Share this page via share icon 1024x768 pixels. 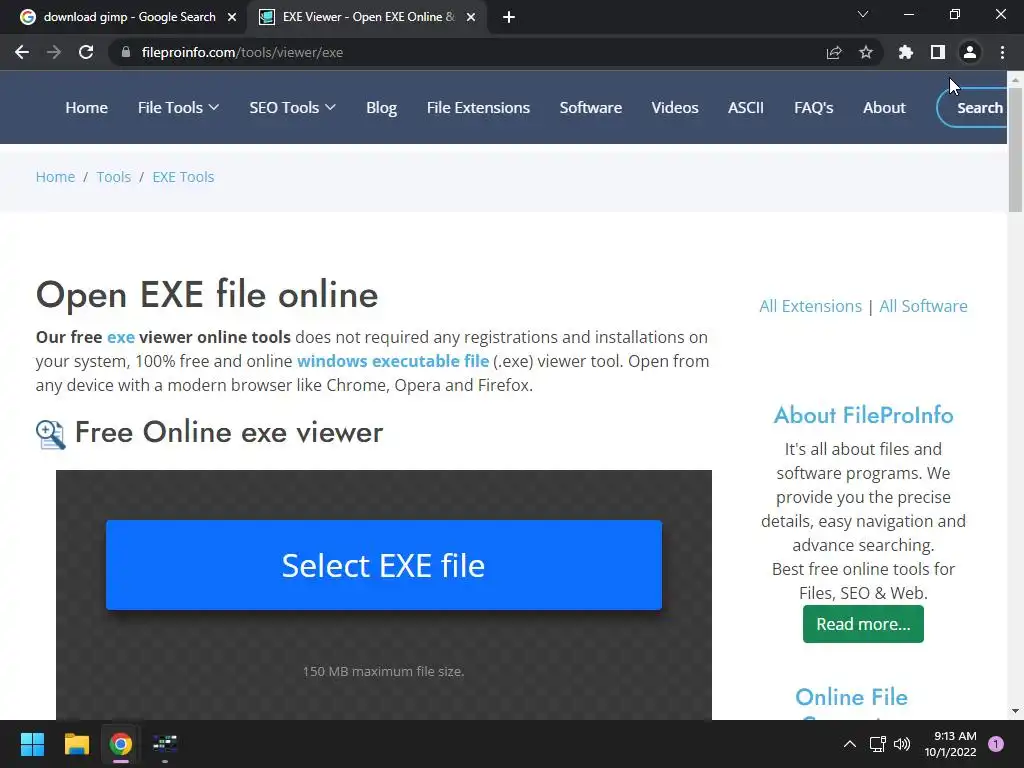tap(834, 52)
